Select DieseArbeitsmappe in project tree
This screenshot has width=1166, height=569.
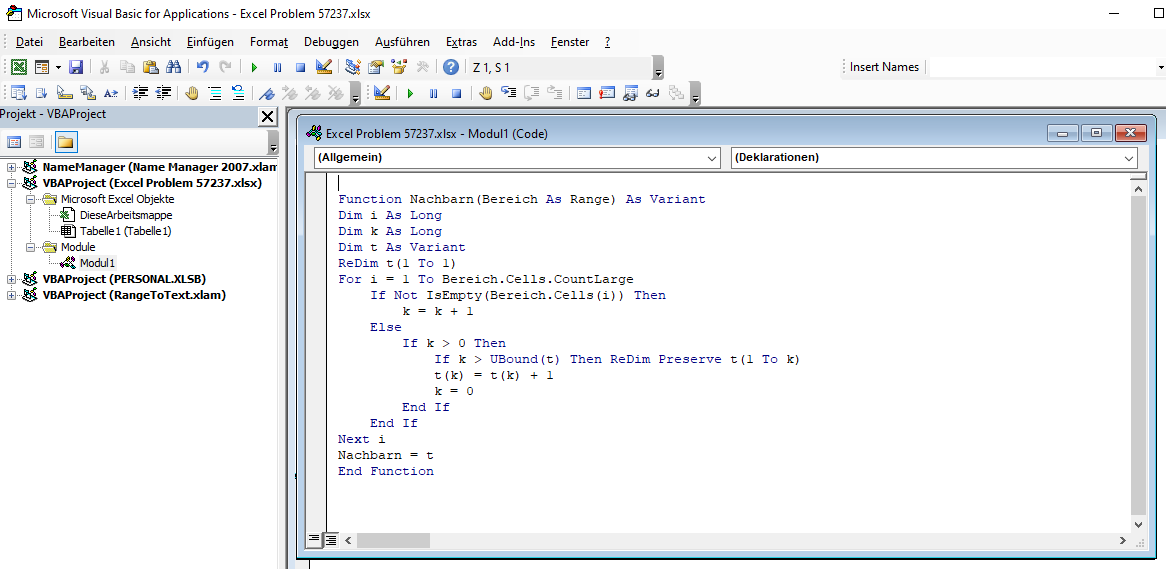[126, 215]
